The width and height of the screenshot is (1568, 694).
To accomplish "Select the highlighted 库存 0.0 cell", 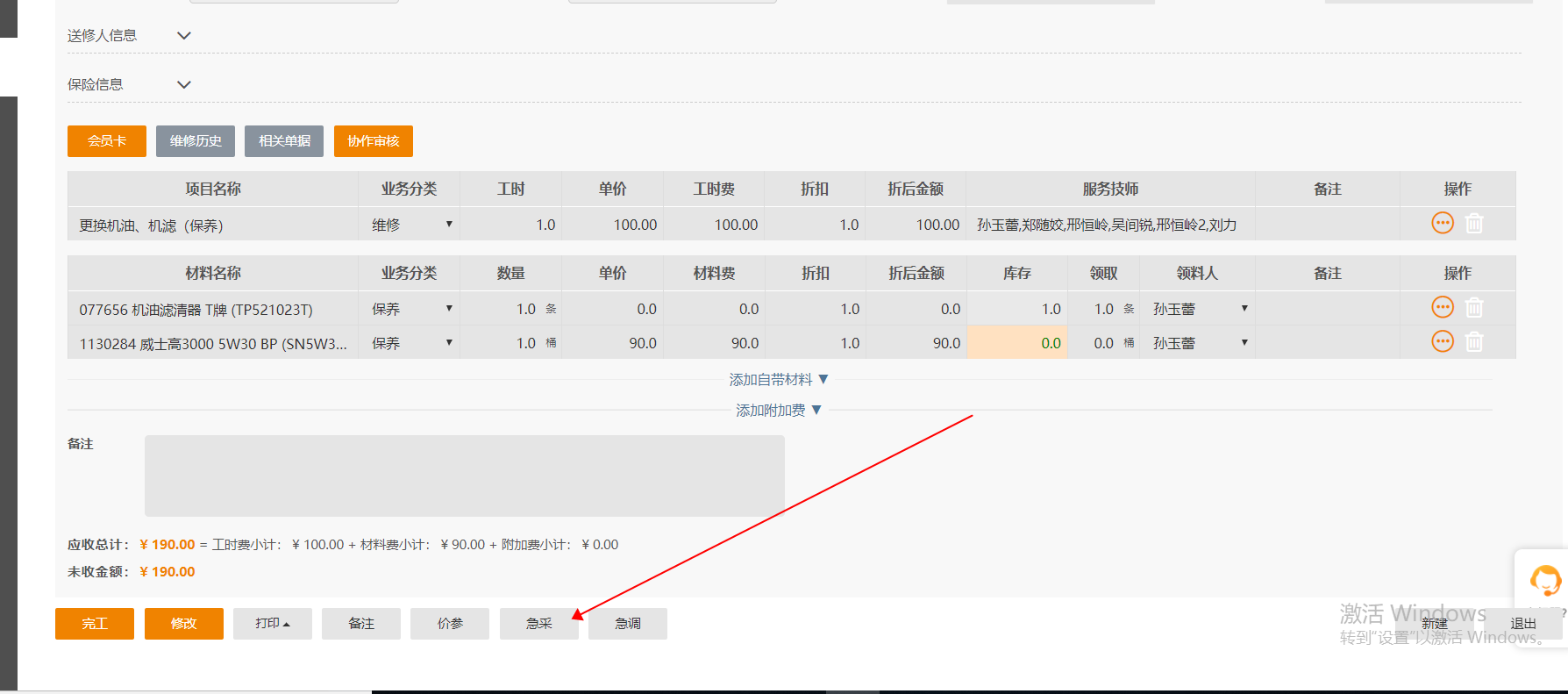I will click(x=1017, y=343).
